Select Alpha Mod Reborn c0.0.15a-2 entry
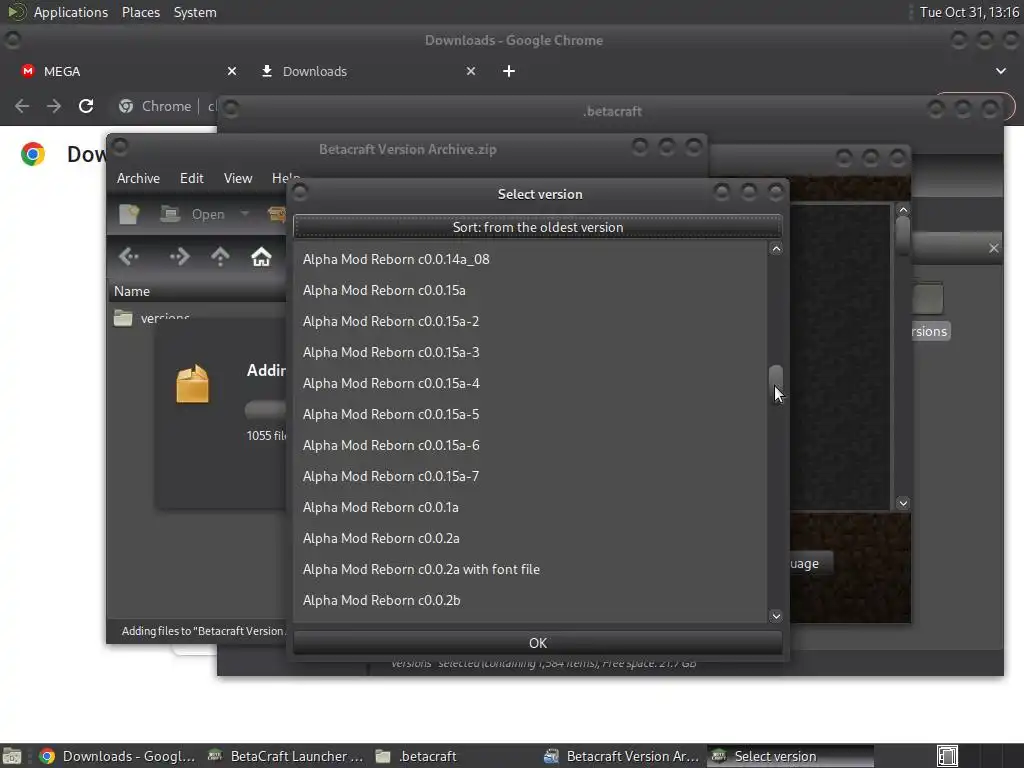Screen dimensions: 1024x768 point(530,321)
